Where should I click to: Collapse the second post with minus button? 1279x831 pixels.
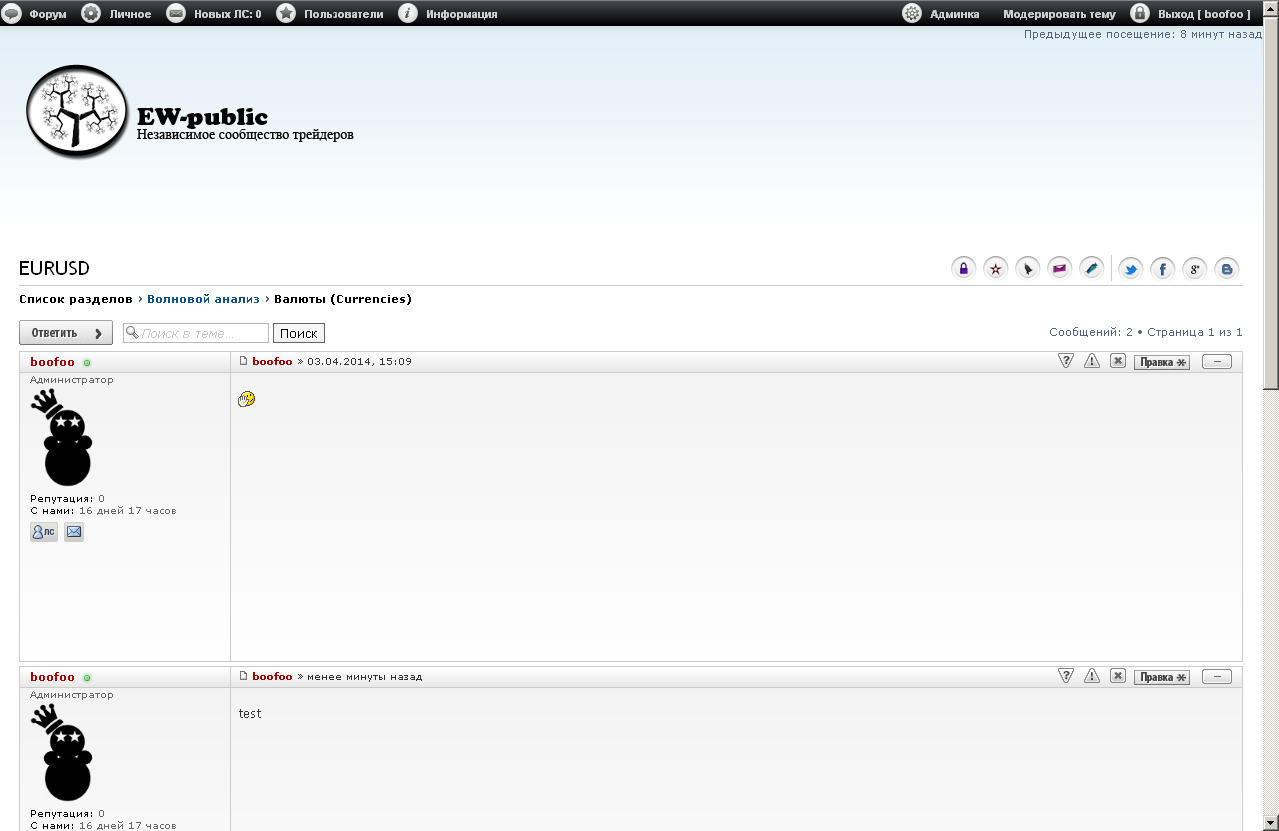point(1216,677)
